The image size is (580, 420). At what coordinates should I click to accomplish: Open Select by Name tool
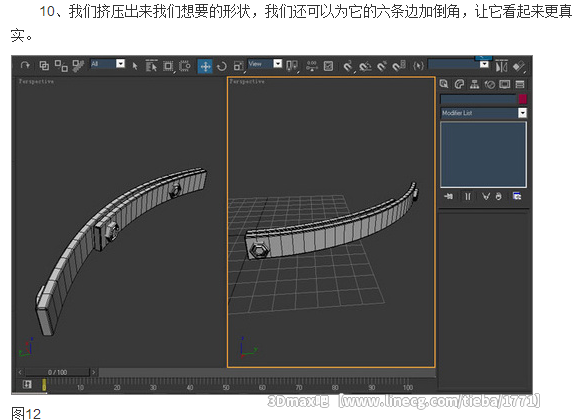(151, 66)
